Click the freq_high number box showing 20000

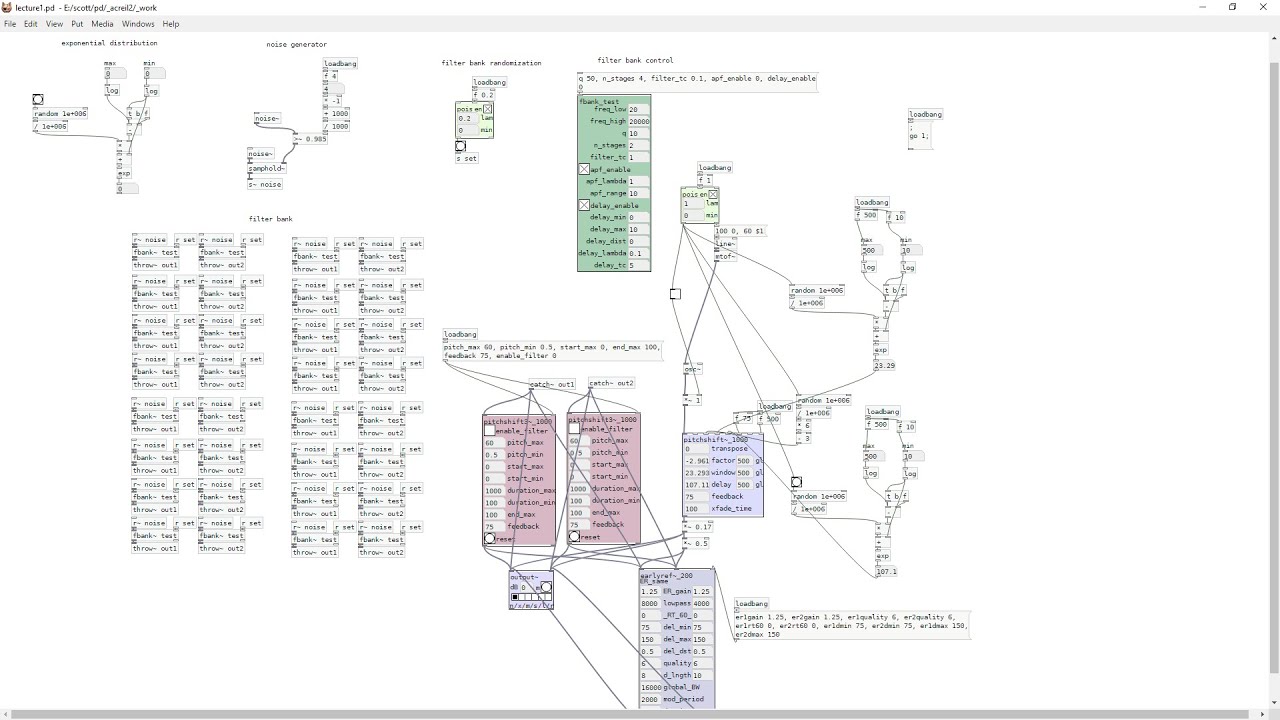tap(638, 122)
